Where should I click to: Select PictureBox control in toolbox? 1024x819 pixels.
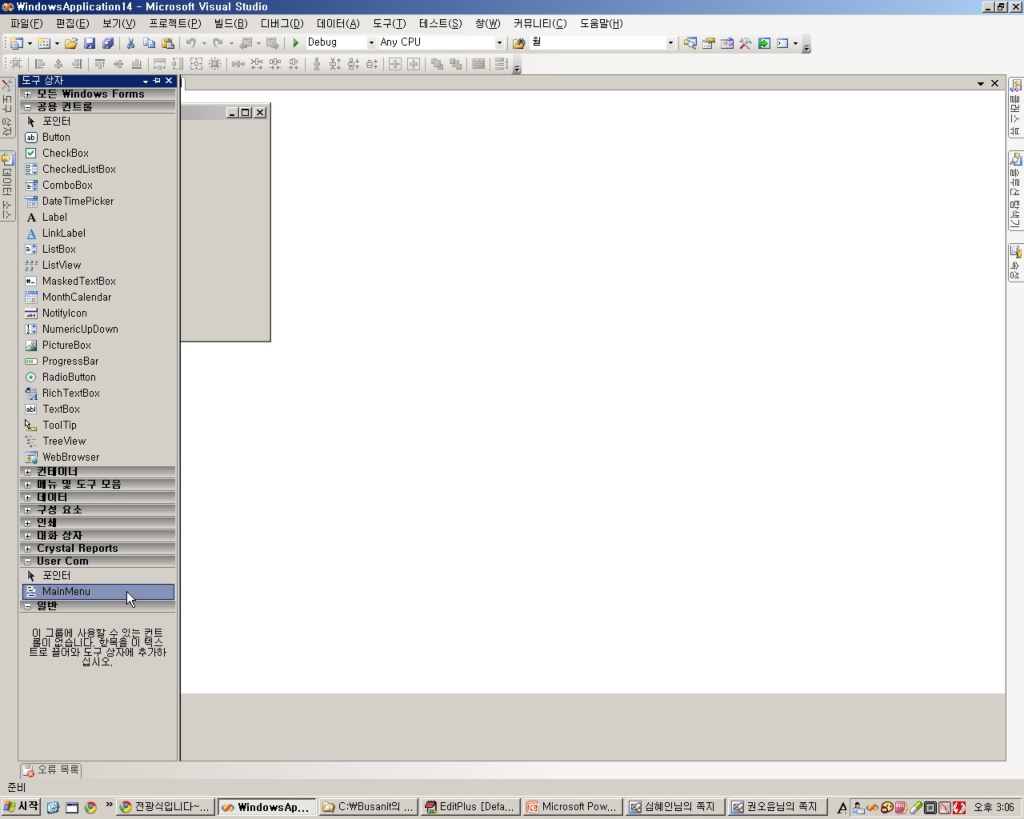click(98, 345)
